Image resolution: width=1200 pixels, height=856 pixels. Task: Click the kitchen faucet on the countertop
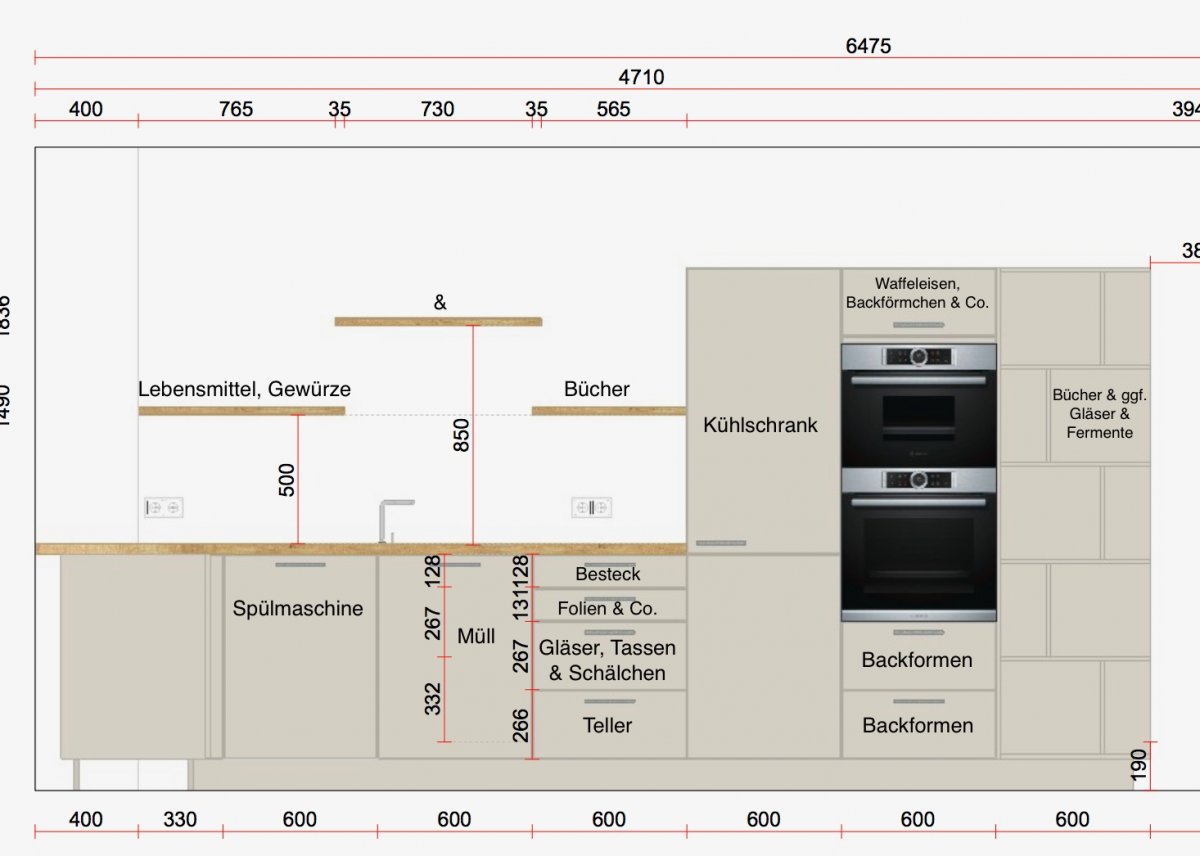pyautogui.click(x=390, y=520)
